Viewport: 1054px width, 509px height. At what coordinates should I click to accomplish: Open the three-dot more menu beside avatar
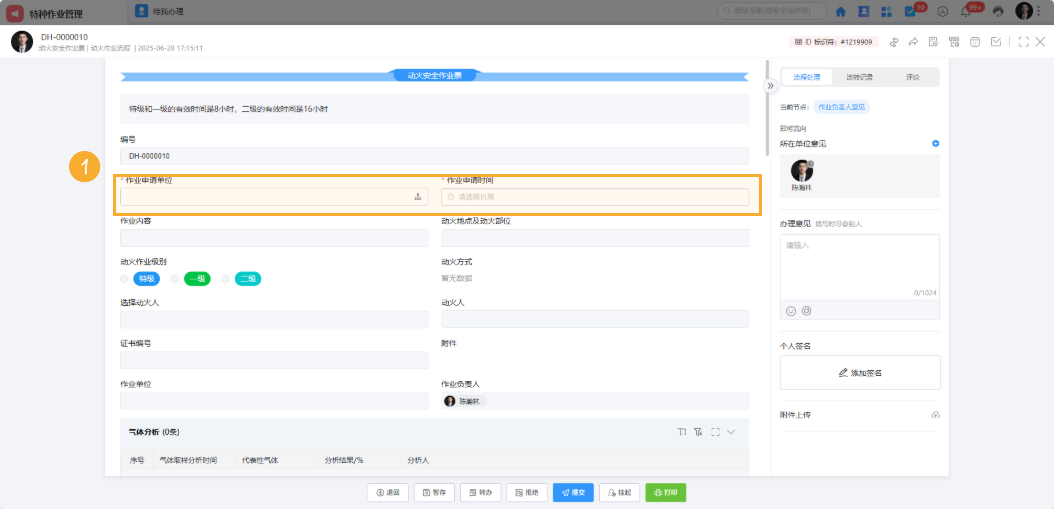click(1041, 11)
